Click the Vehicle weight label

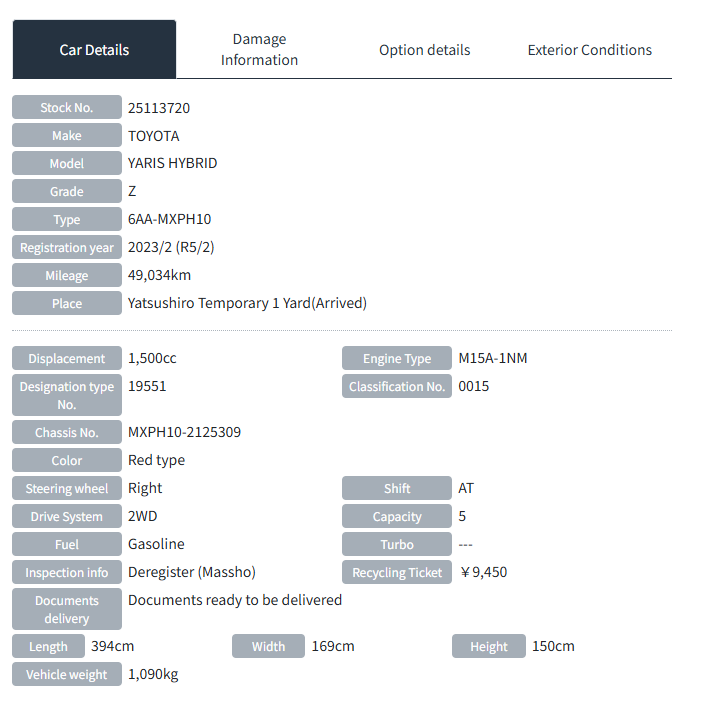point(66,675)
